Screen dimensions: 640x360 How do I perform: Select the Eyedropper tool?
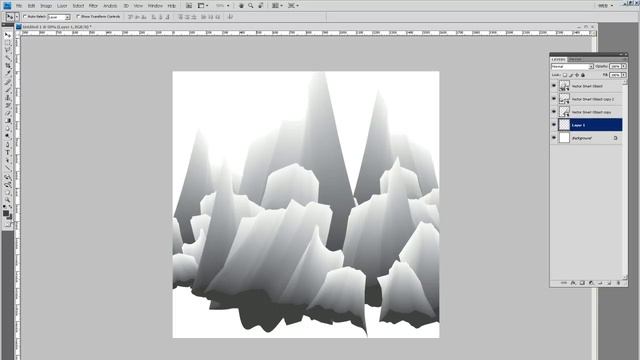pyautogui.click(x=8, y=73)
